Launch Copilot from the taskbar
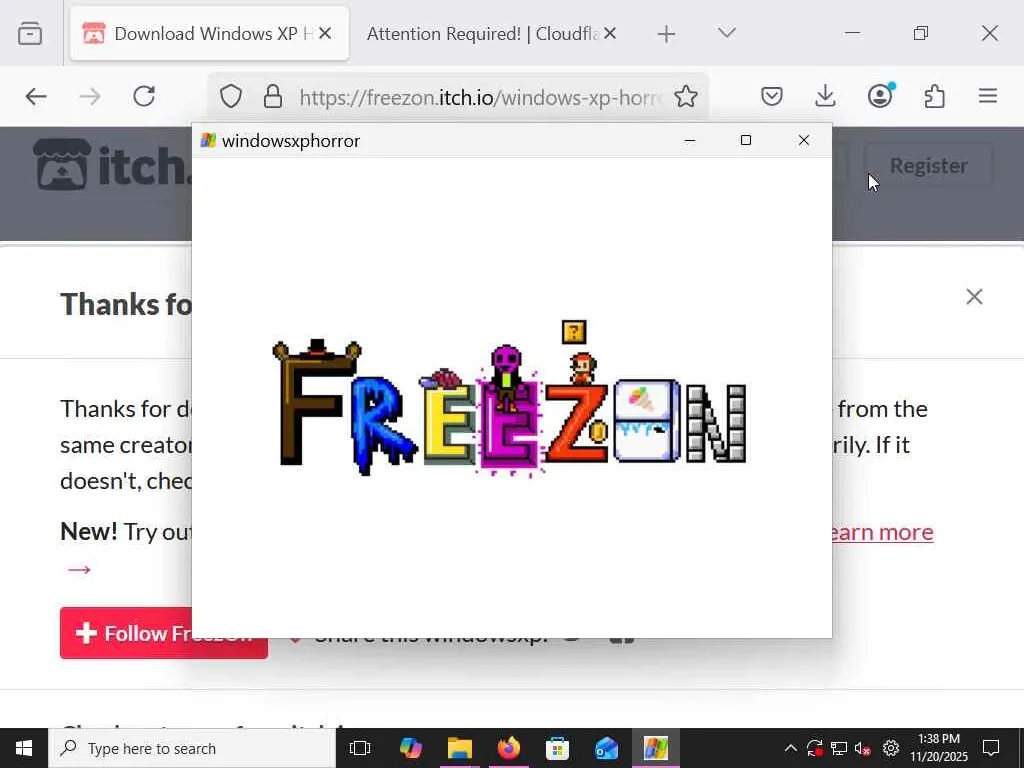This screenshot has width=1024, height=768. (x=411, y=748)
